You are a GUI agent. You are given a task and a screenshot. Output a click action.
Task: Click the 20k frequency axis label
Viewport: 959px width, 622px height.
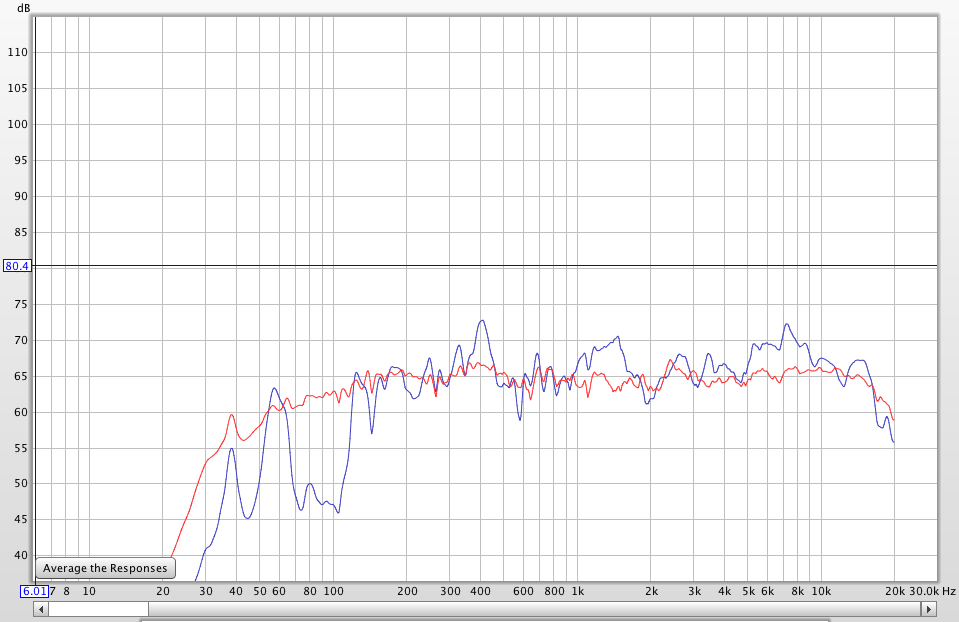[x=895, y=591]
